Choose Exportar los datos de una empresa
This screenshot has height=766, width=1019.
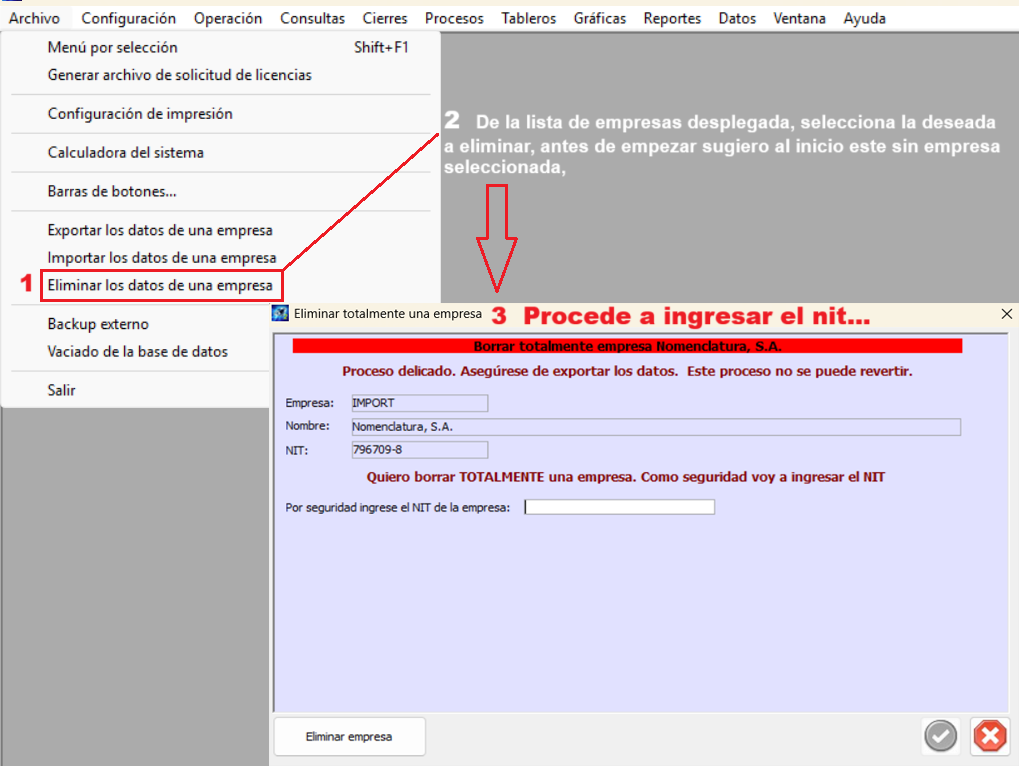(x=160, y=230)
